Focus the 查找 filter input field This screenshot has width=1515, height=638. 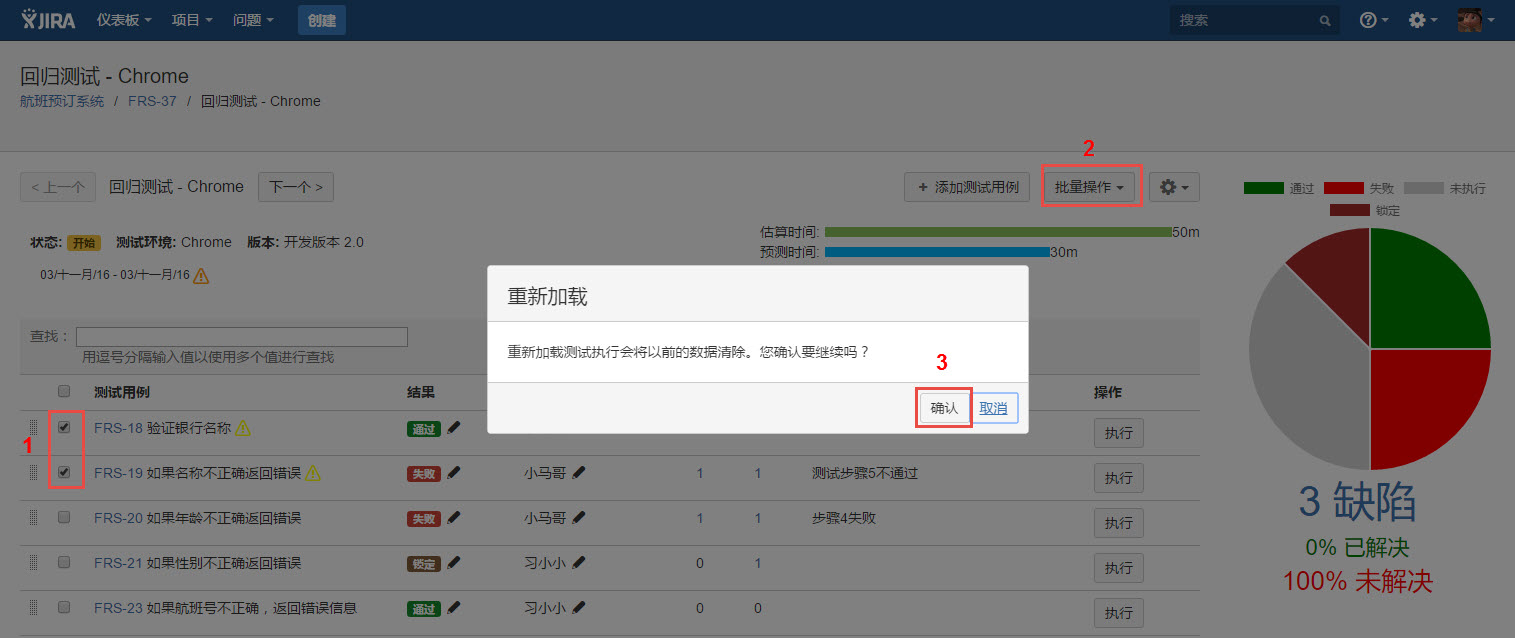coord(242,337)
